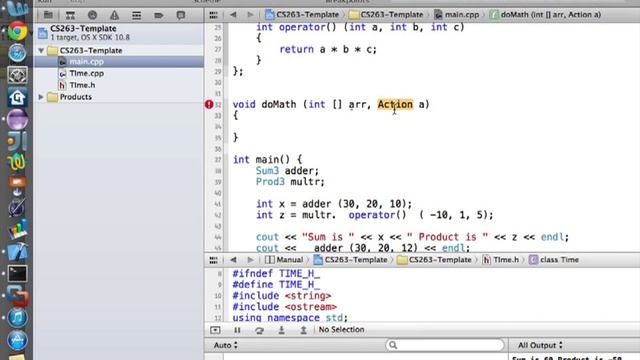The height and width of the screenshot is (360, 640).
Task: Click line number 37 in the gutter
Action: point(218,160)
